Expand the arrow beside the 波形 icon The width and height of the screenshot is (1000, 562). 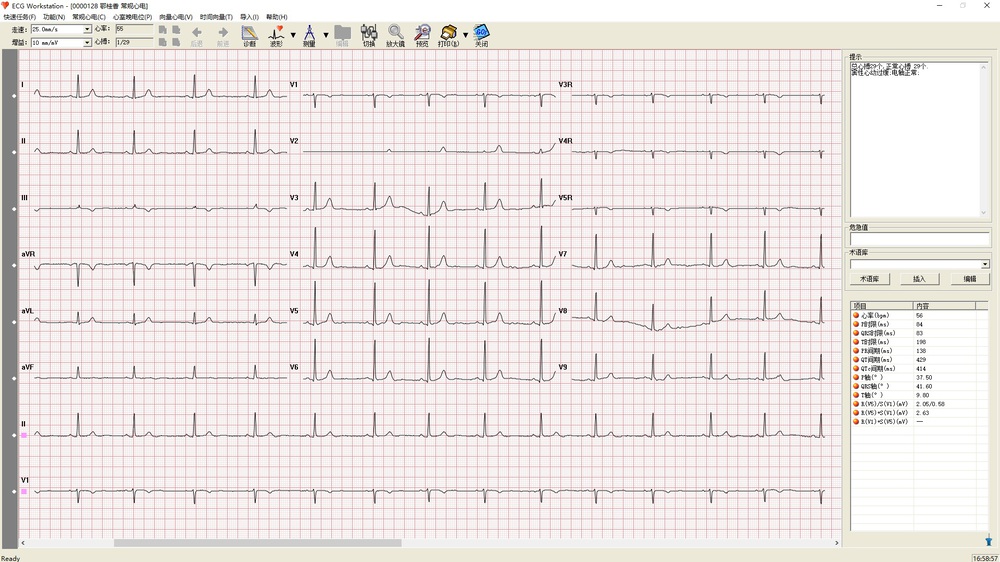coord(293,35)
